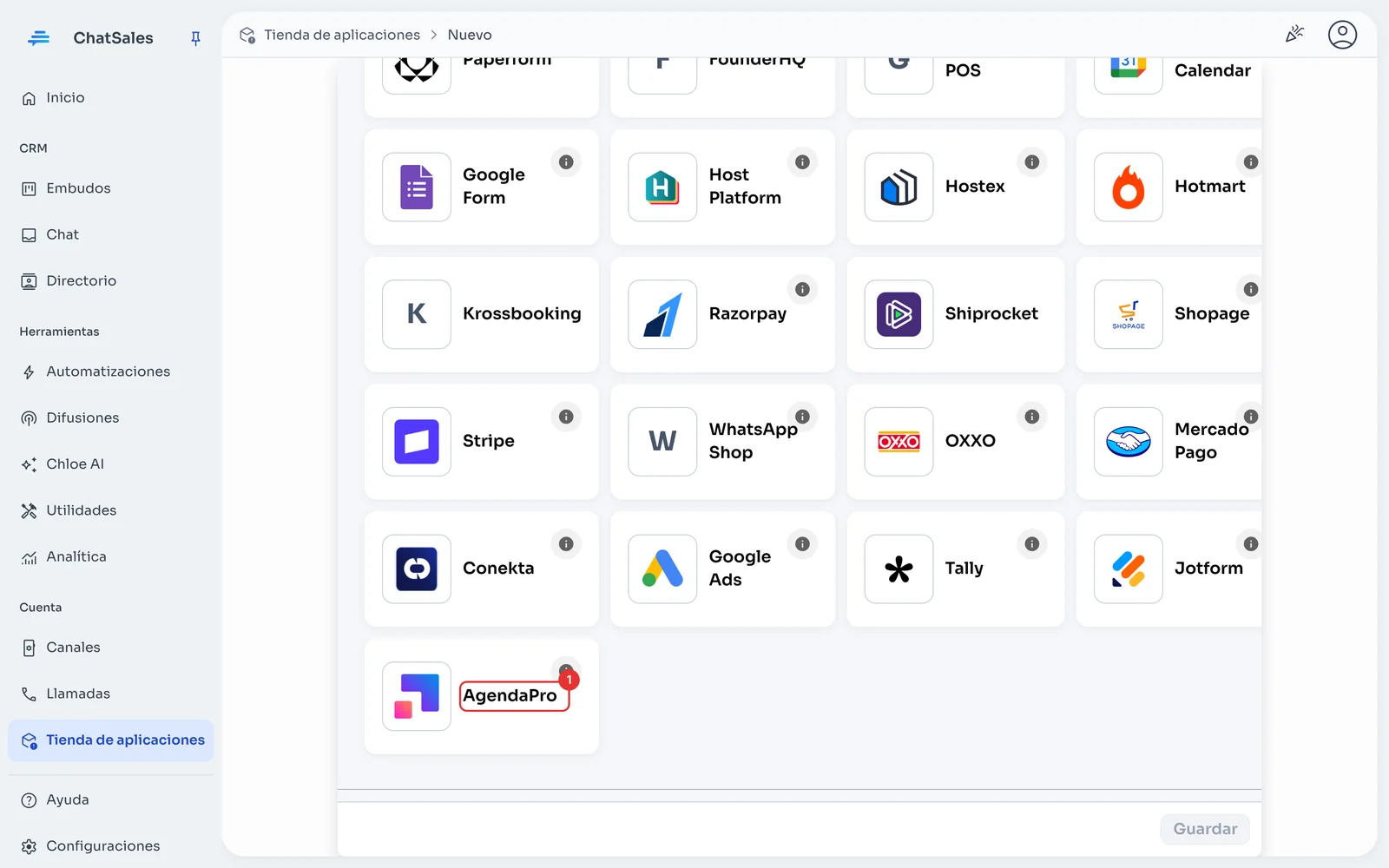
Task: Select the AgendaPro app name
Action: tap(510, 696)
